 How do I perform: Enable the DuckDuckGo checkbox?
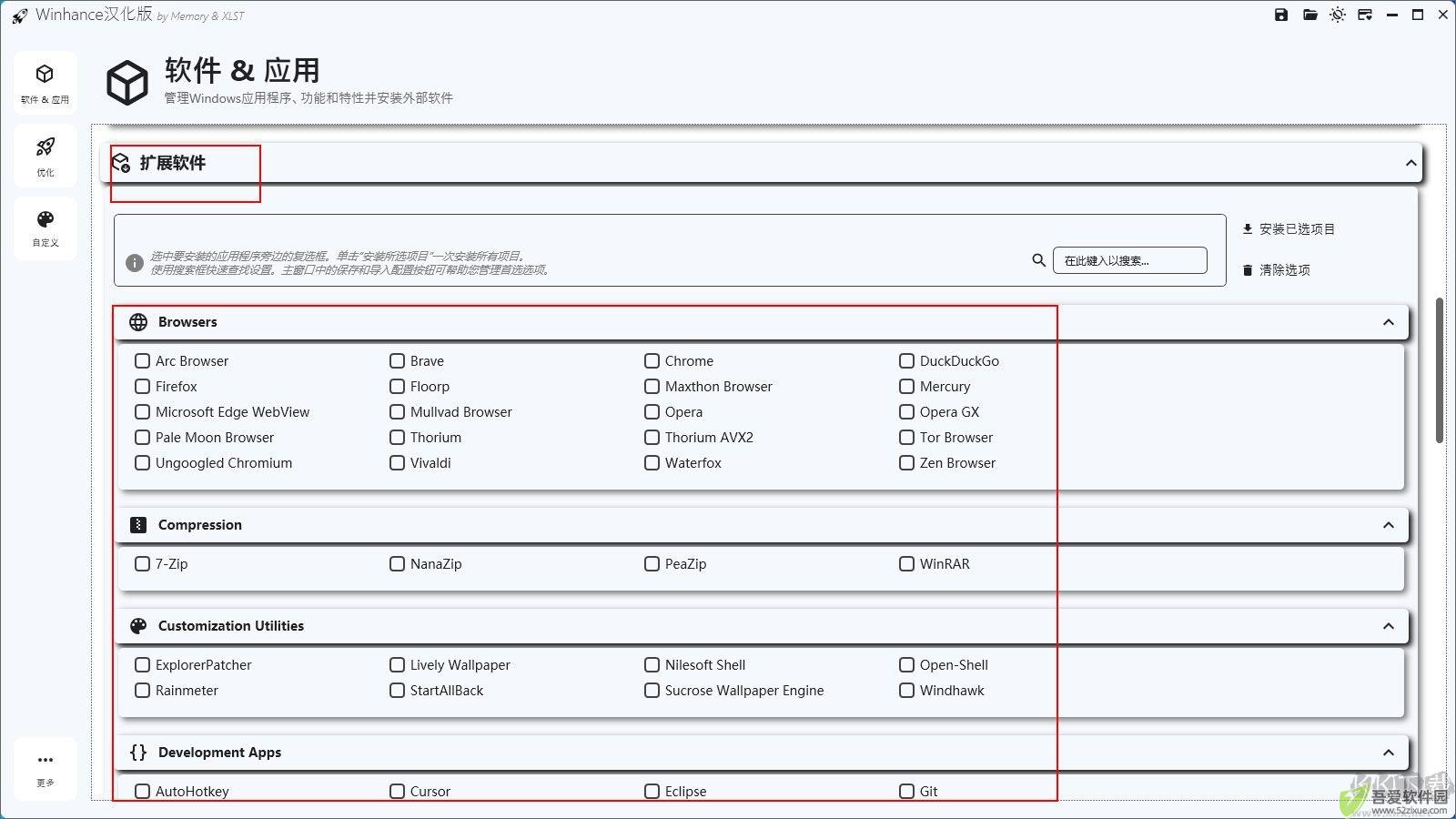click(x=906, y=361)
